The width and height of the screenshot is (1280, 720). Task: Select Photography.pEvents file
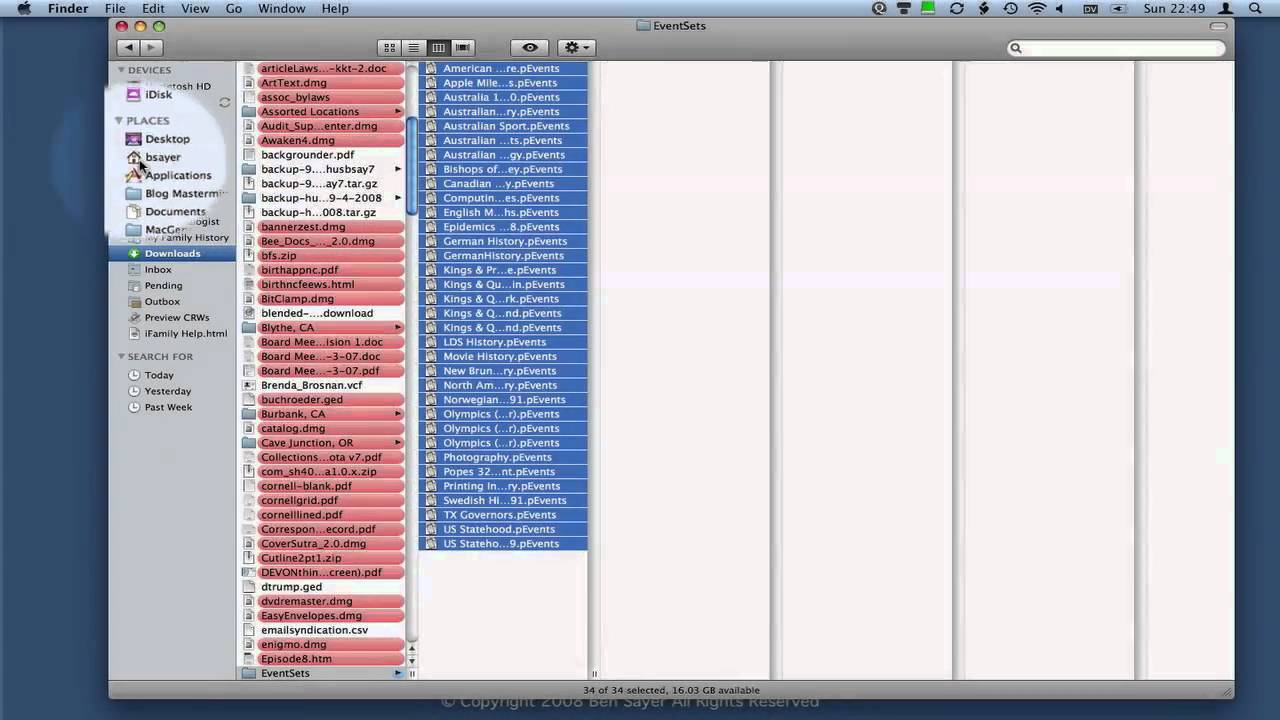[x=503, y=457]
